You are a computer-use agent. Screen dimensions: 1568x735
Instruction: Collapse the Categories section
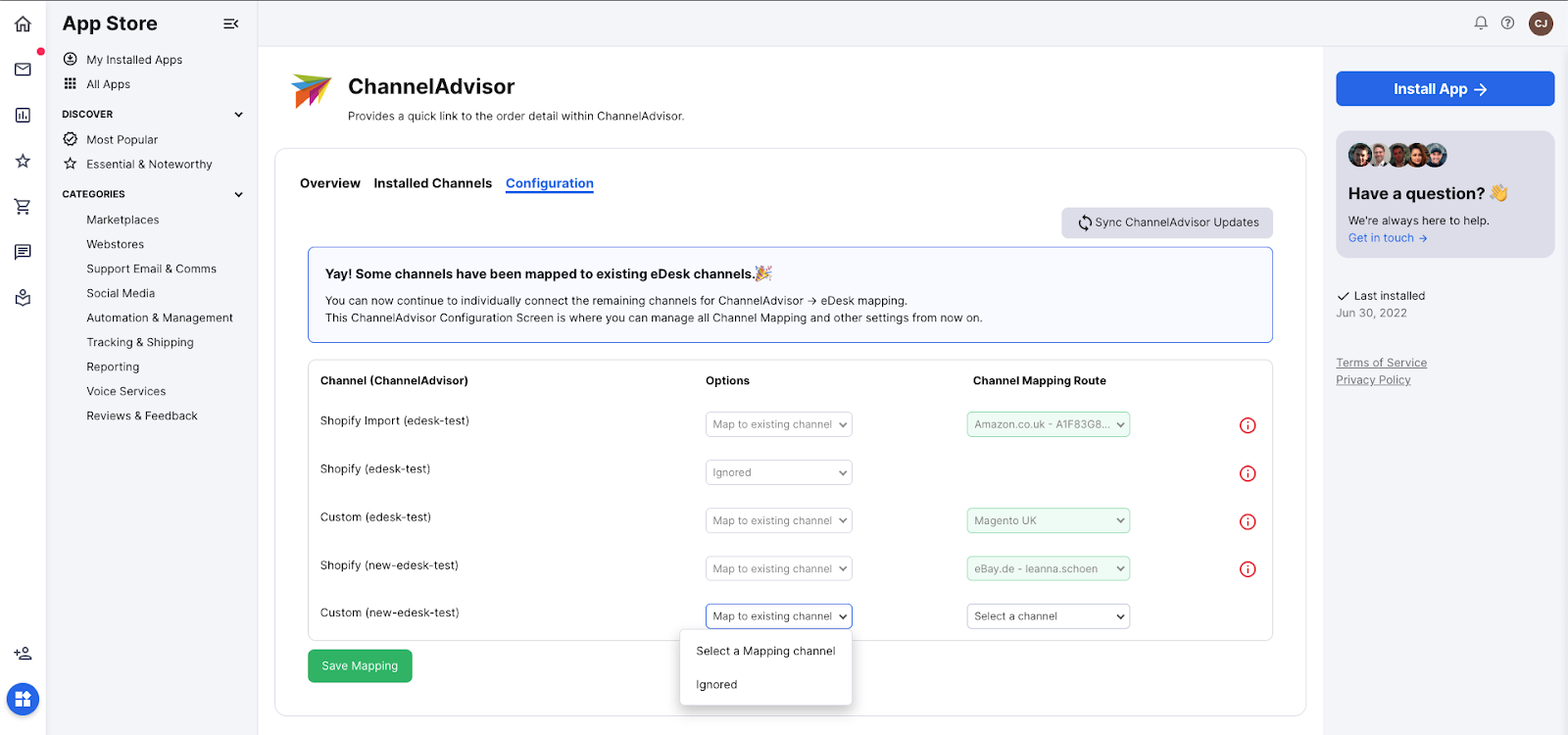(x=238, y=194)
